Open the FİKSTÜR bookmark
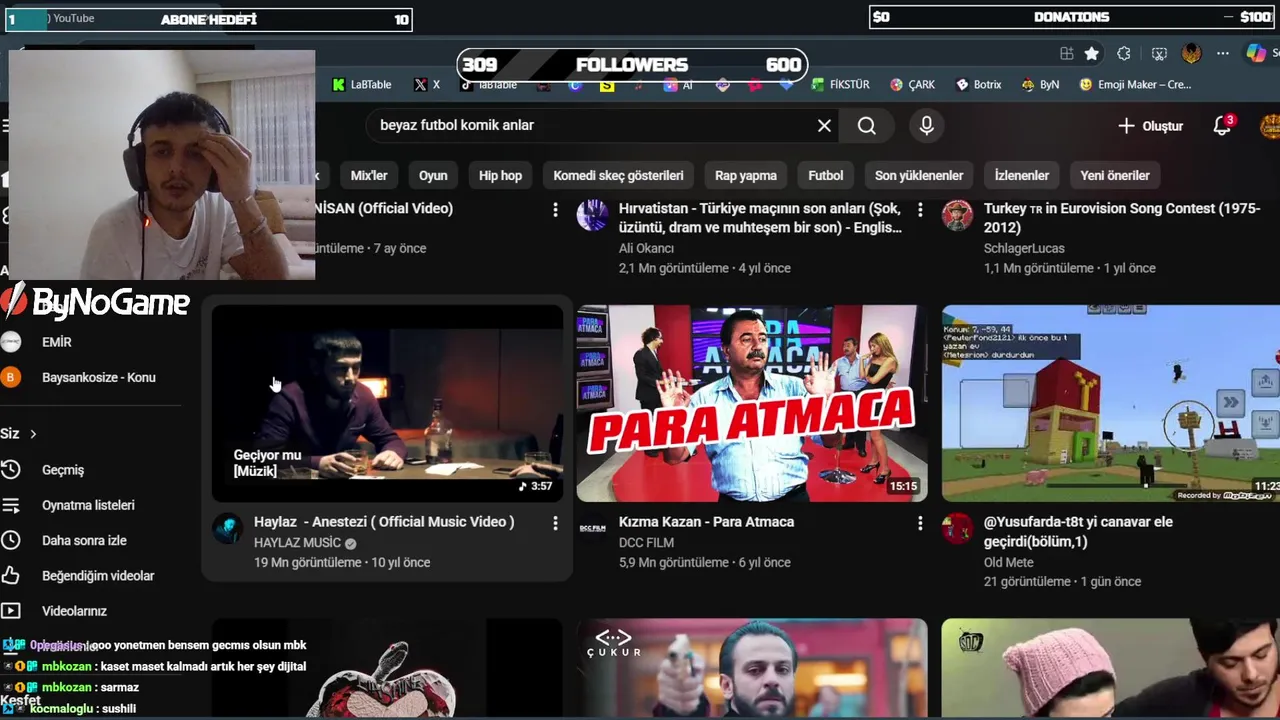Screen dimensions: 1280x720 coord(840,85)
